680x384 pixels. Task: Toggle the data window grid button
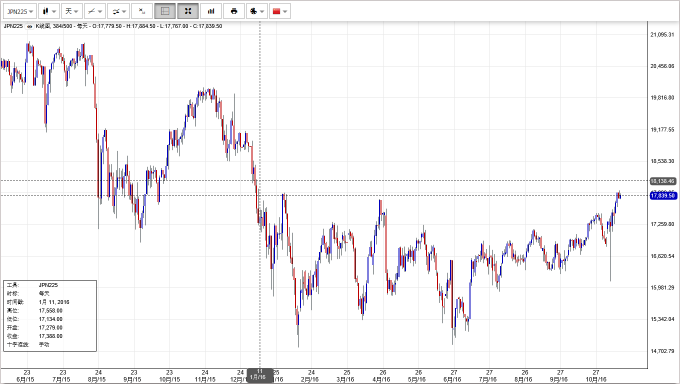165,11
